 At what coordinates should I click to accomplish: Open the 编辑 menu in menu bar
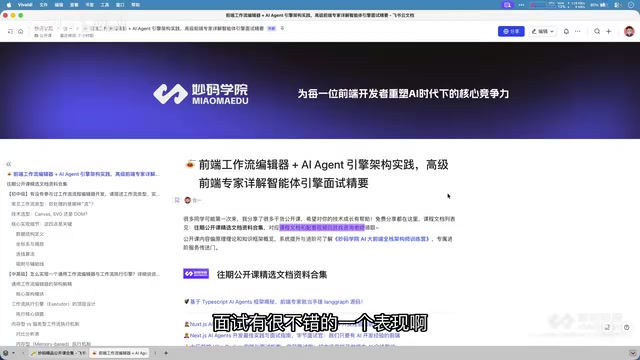point(59,5)
